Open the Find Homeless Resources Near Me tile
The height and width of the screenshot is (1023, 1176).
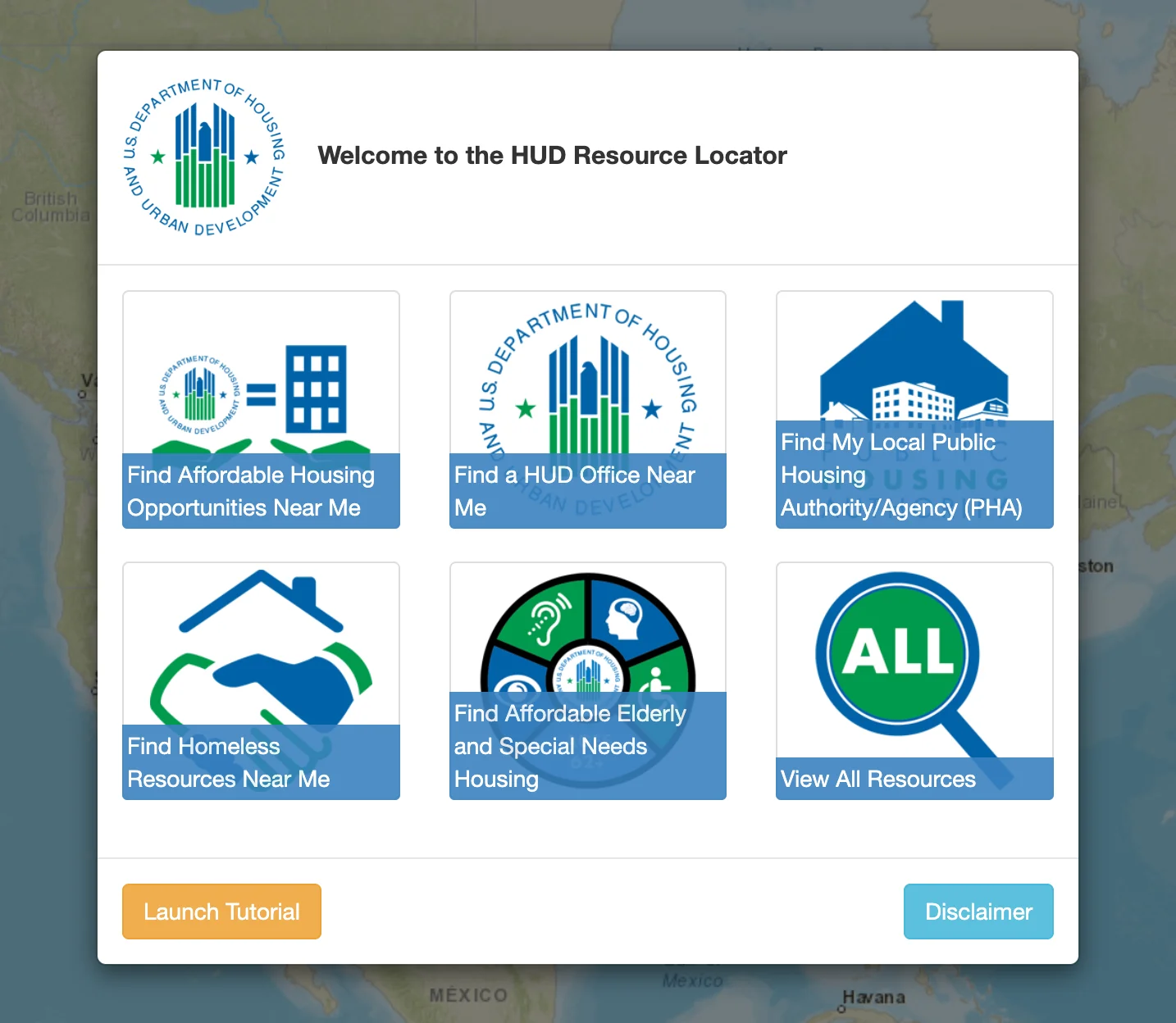coord(261,681)
